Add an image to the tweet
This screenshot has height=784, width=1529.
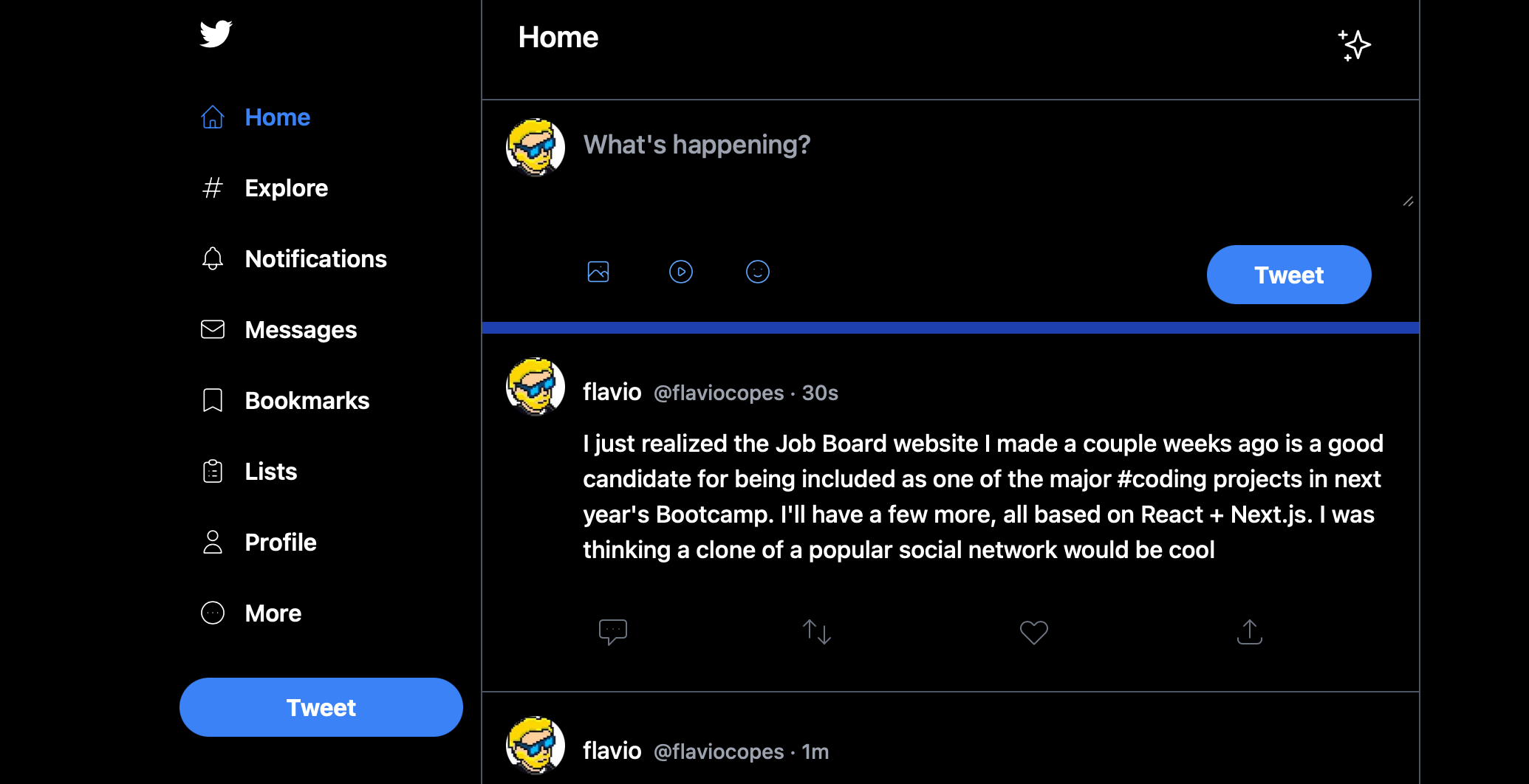coord(598,272)
